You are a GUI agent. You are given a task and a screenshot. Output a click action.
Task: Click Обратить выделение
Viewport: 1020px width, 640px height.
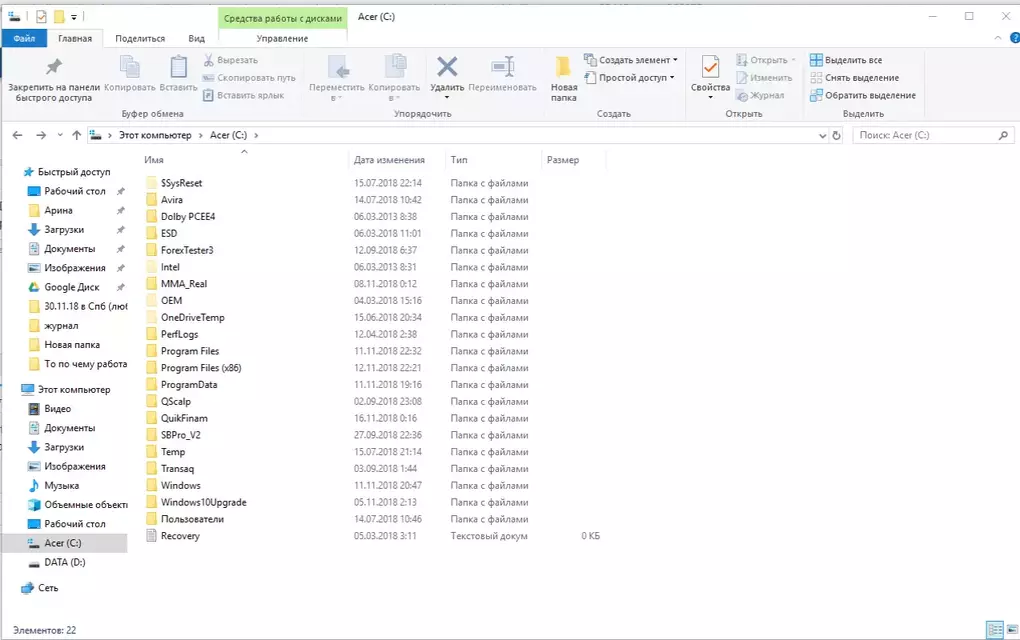[863, 95]
